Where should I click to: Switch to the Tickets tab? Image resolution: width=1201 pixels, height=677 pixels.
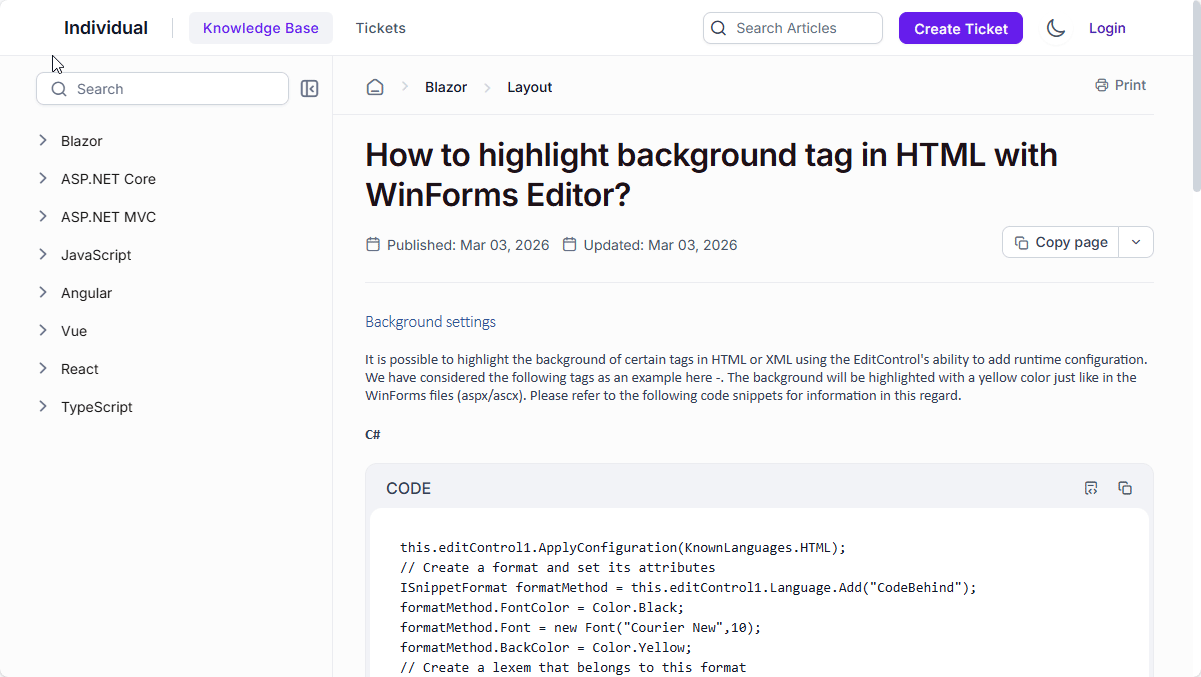coord(381,28)
